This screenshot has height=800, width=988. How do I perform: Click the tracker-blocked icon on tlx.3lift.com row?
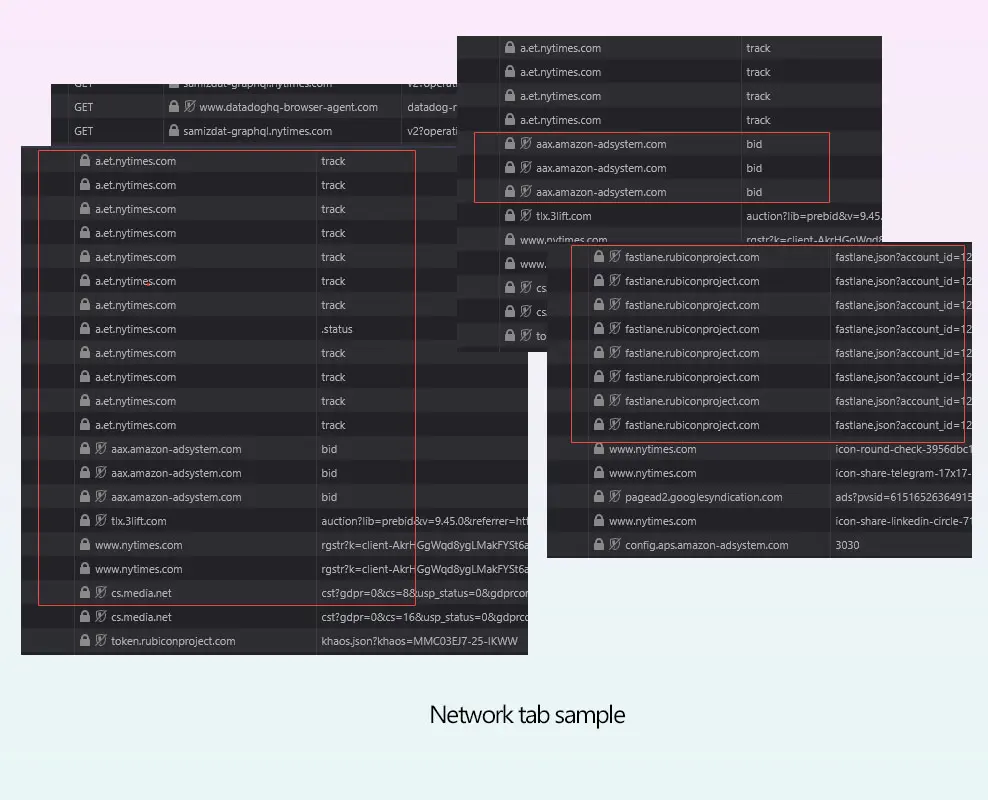99,520
